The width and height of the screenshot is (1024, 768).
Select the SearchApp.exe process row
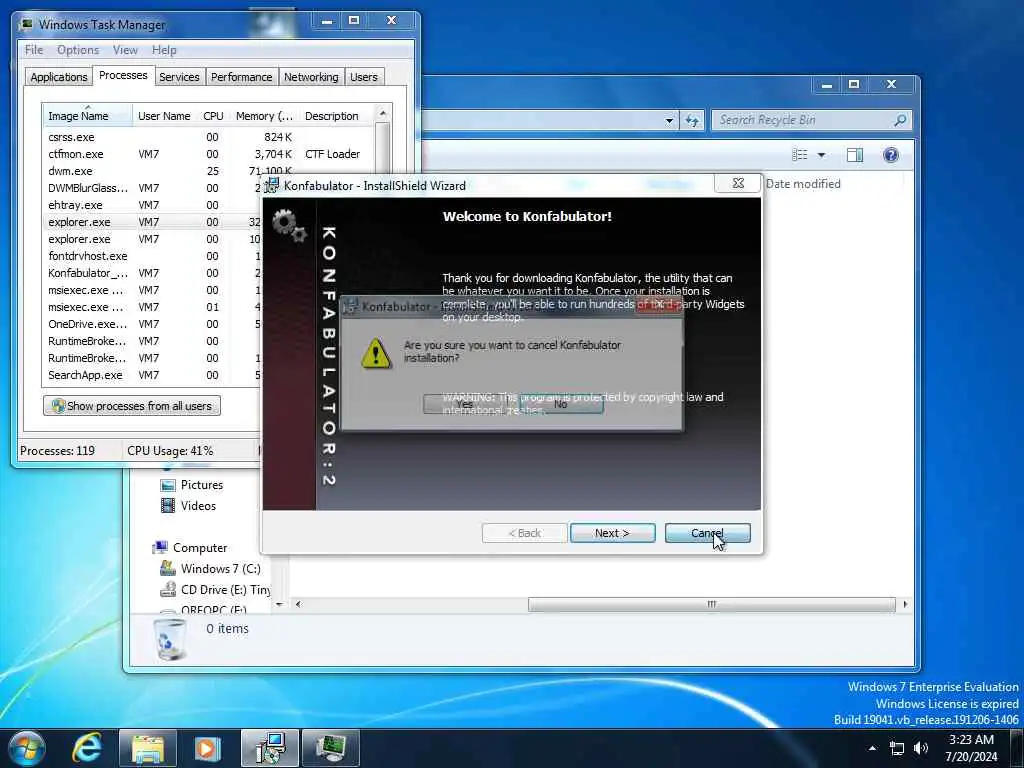coord(152,375)
